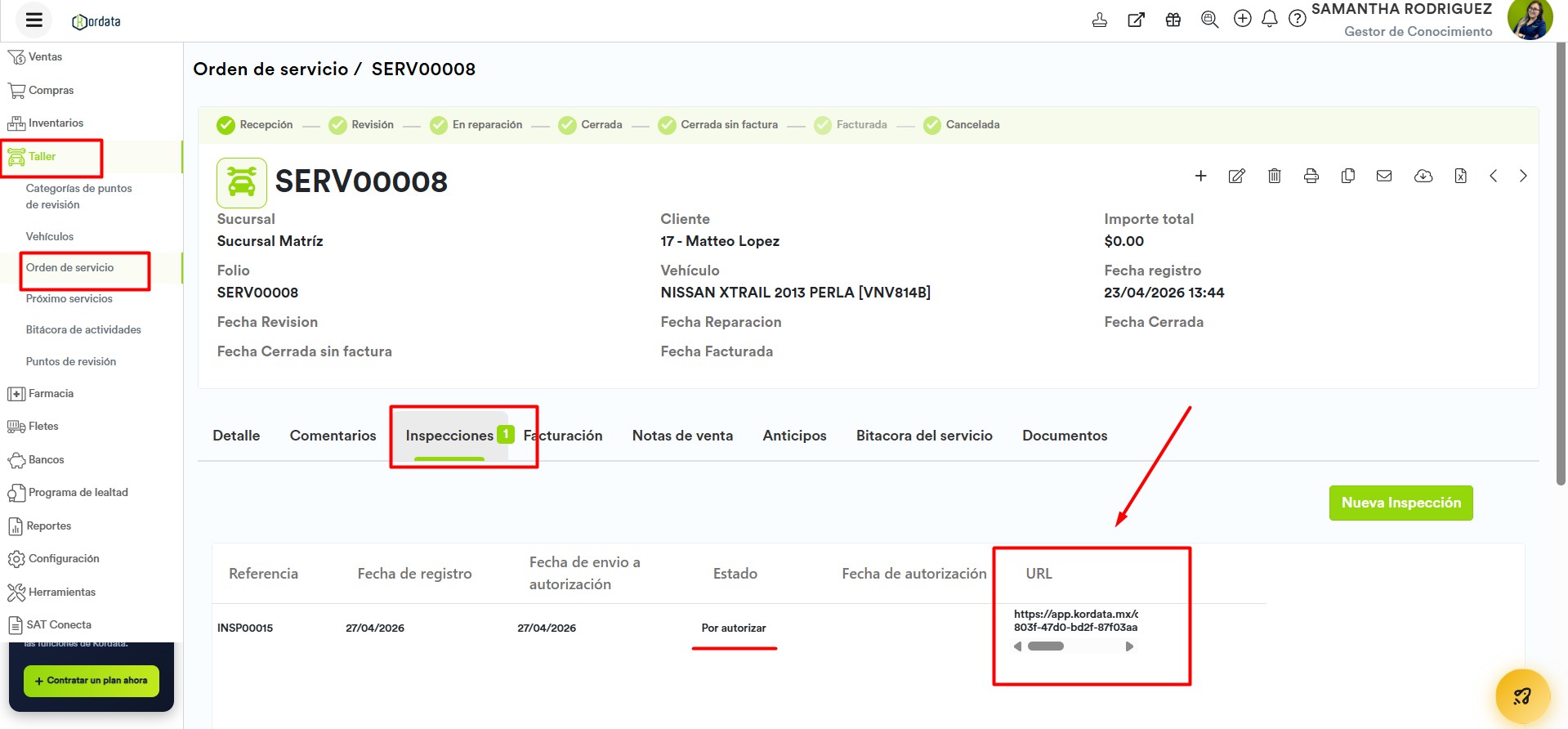Click right arrow of URL cell scrollbar
This screenshot has height=729, width=1568.
point(1129,646)
